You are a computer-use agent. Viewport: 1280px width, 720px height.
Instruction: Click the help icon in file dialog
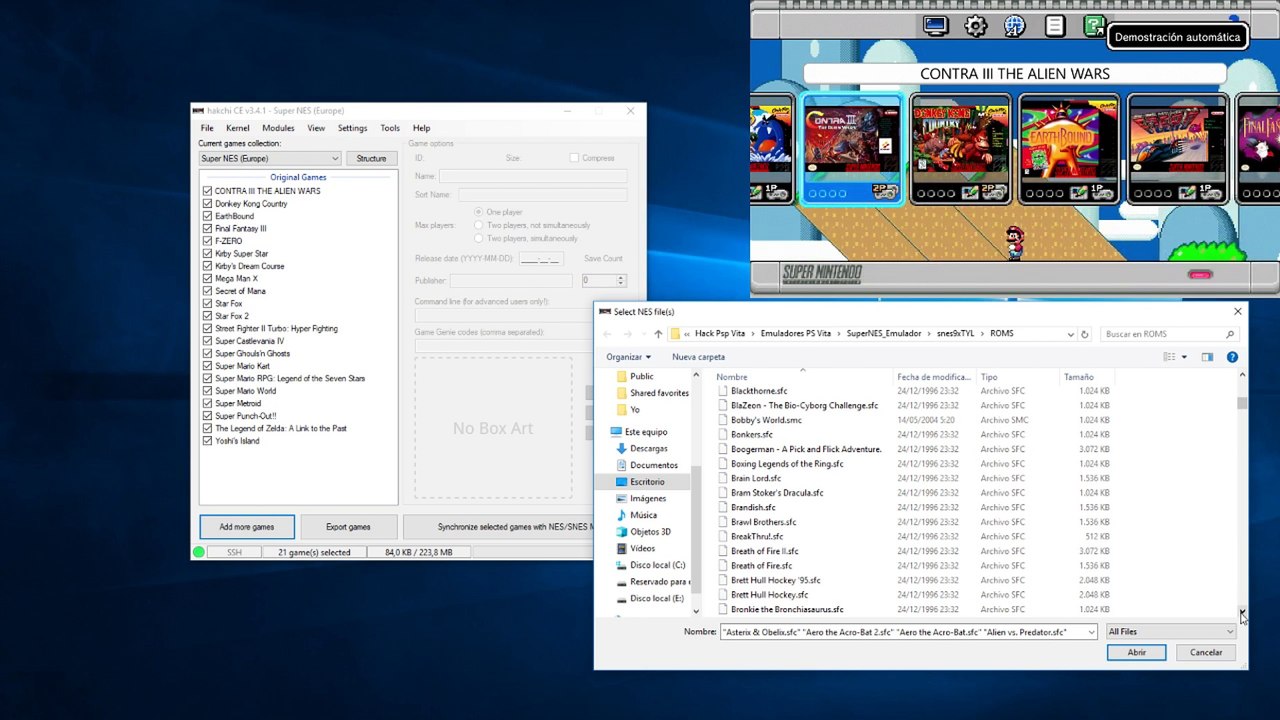(1232, 357)
